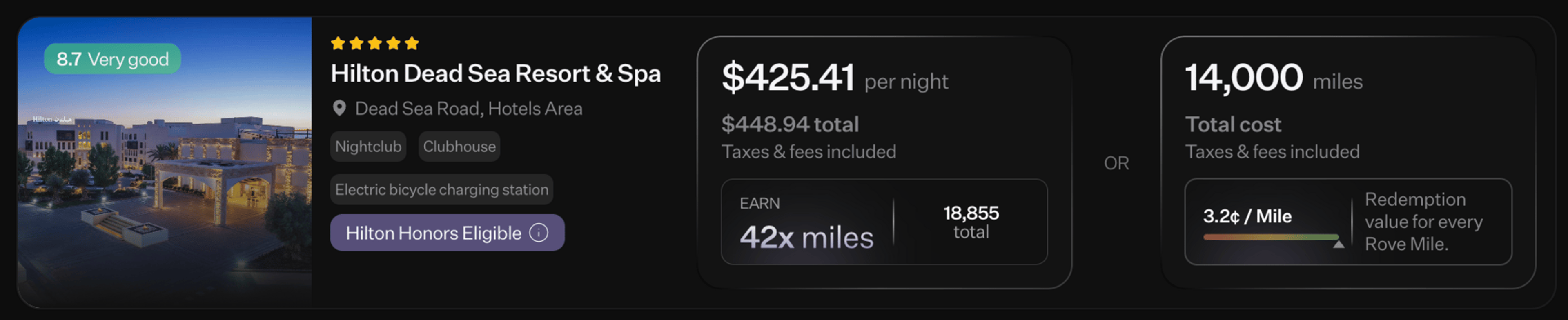Open the Hilton Dead Sea hotel photo
This screenshot has width=1568, height=320.
pos(165,162)
